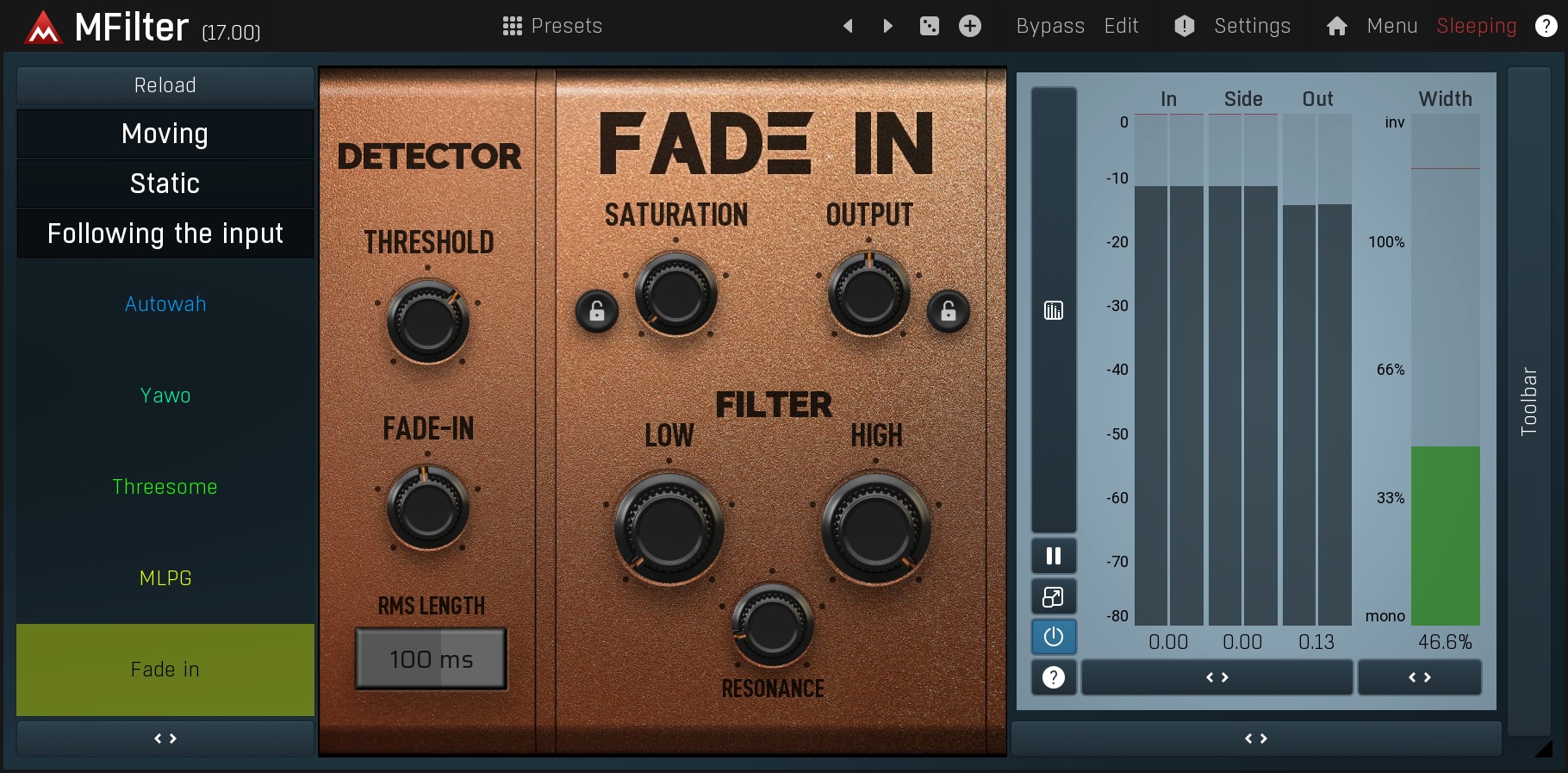This screenshot has width=1568, height=773.
Task: Open the Settings menu
Action: [x=1251, y=26]
